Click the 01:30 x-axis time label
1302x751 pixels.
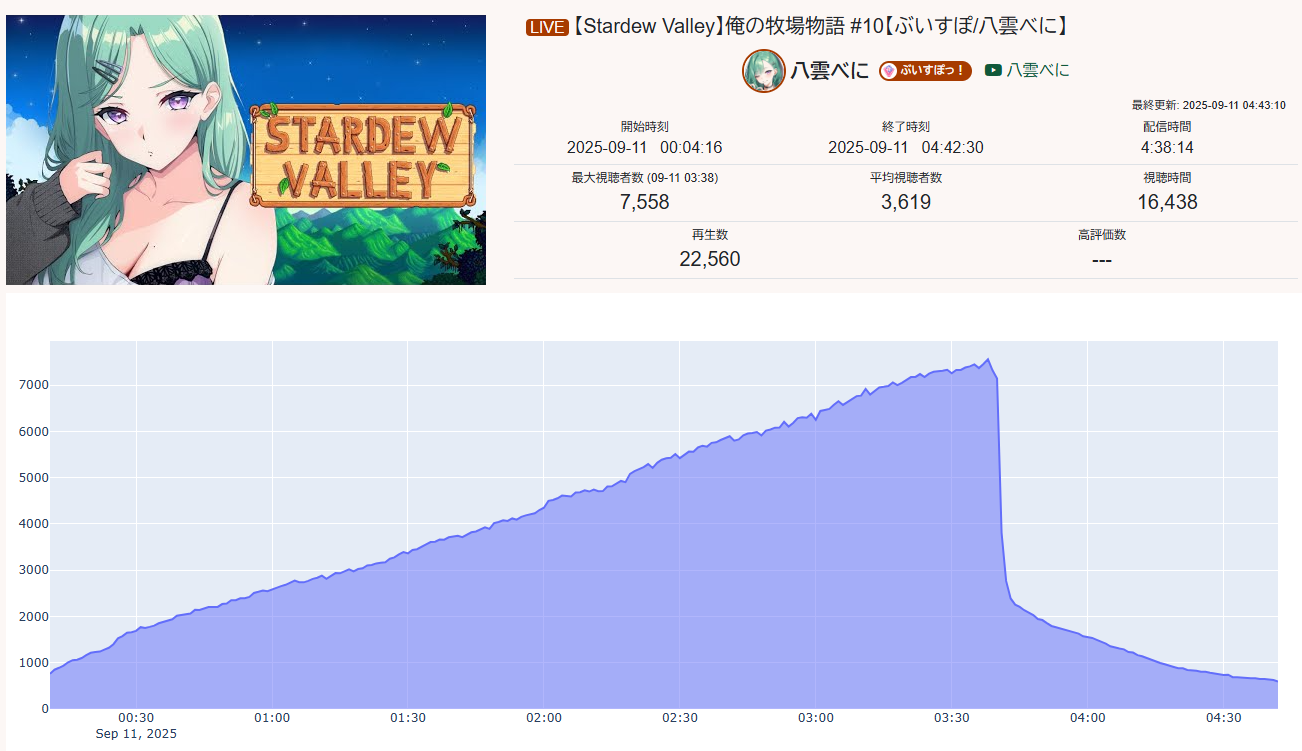point(408,718)
